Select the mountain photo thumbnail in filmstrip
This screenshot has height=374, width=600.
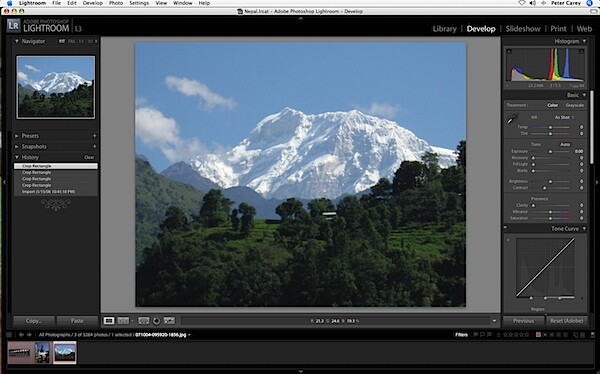pyautogui.click(x=65, y=352)
